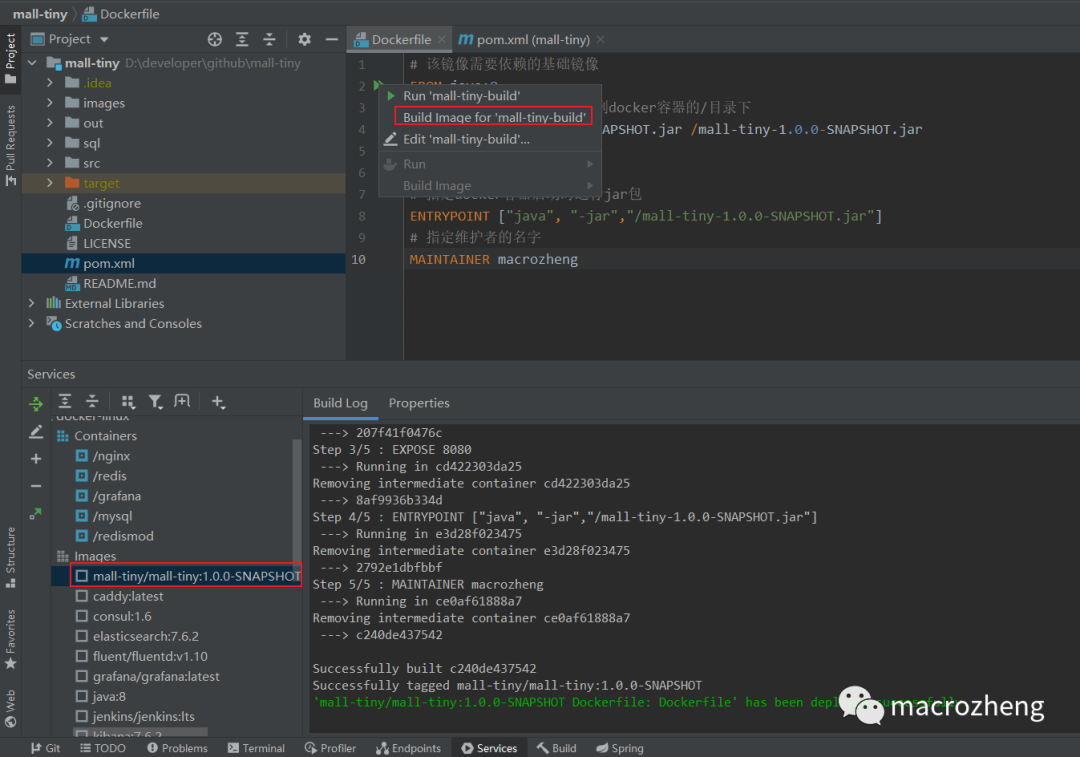Open Project panel settings gear

coord(304,39)
